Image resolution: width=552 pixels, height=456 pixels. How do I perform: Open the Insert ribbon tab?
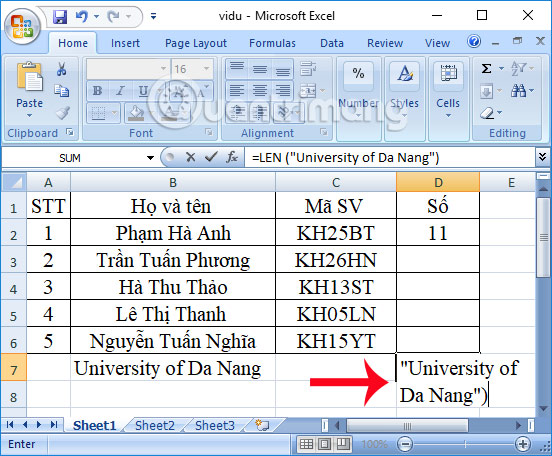[x=125, y=43]
